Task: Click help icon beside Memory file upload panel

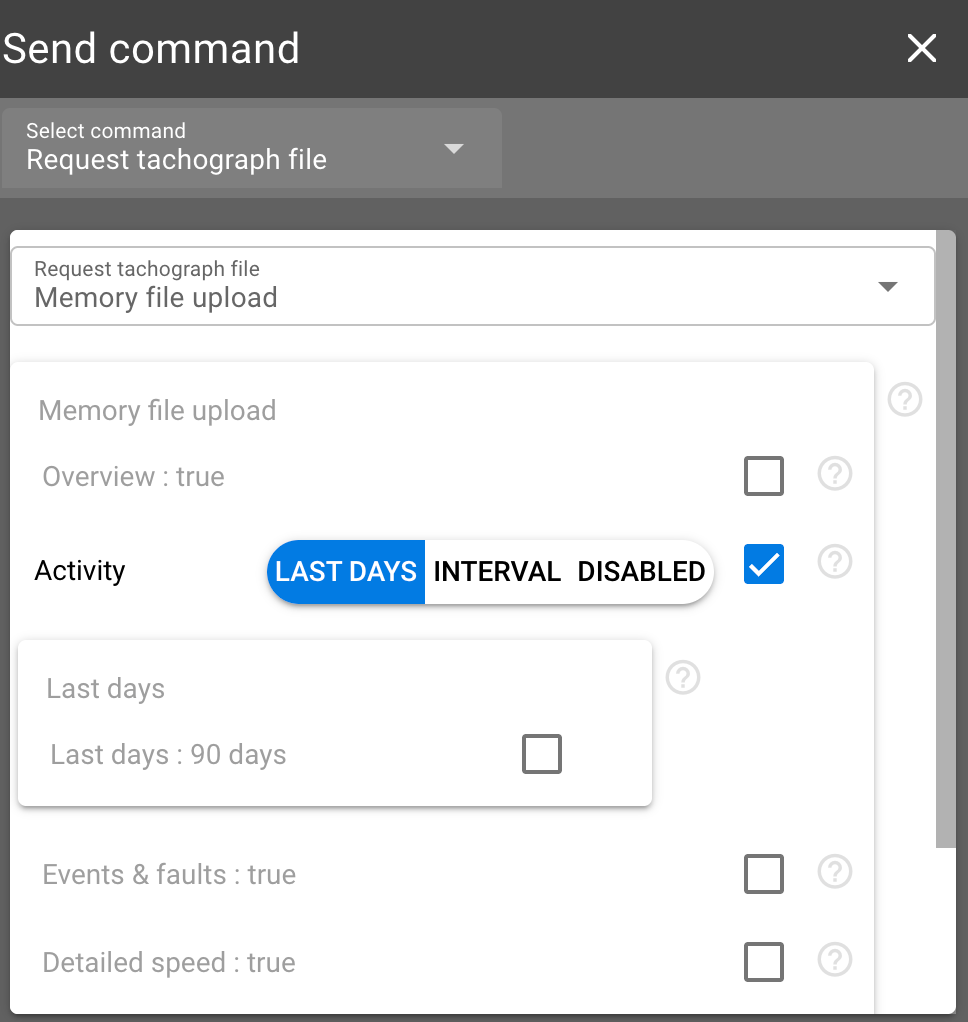Action: pos(904,400)
